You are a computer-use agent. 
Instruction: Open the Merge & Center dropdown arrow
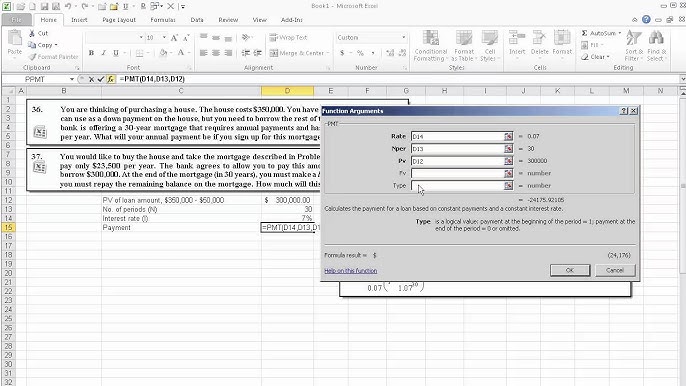coord(328,53)
